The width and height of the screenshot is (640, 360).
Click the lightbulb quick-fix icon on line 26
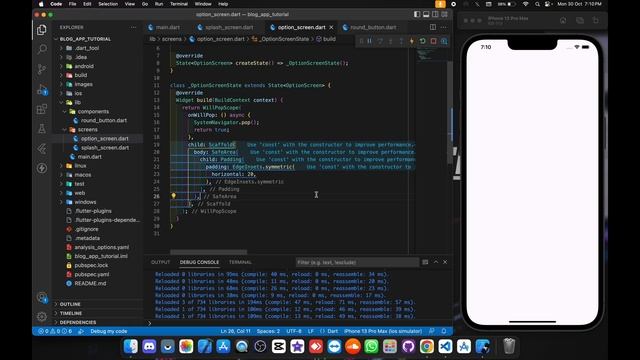pyautogui.click(x=173, y=196)
